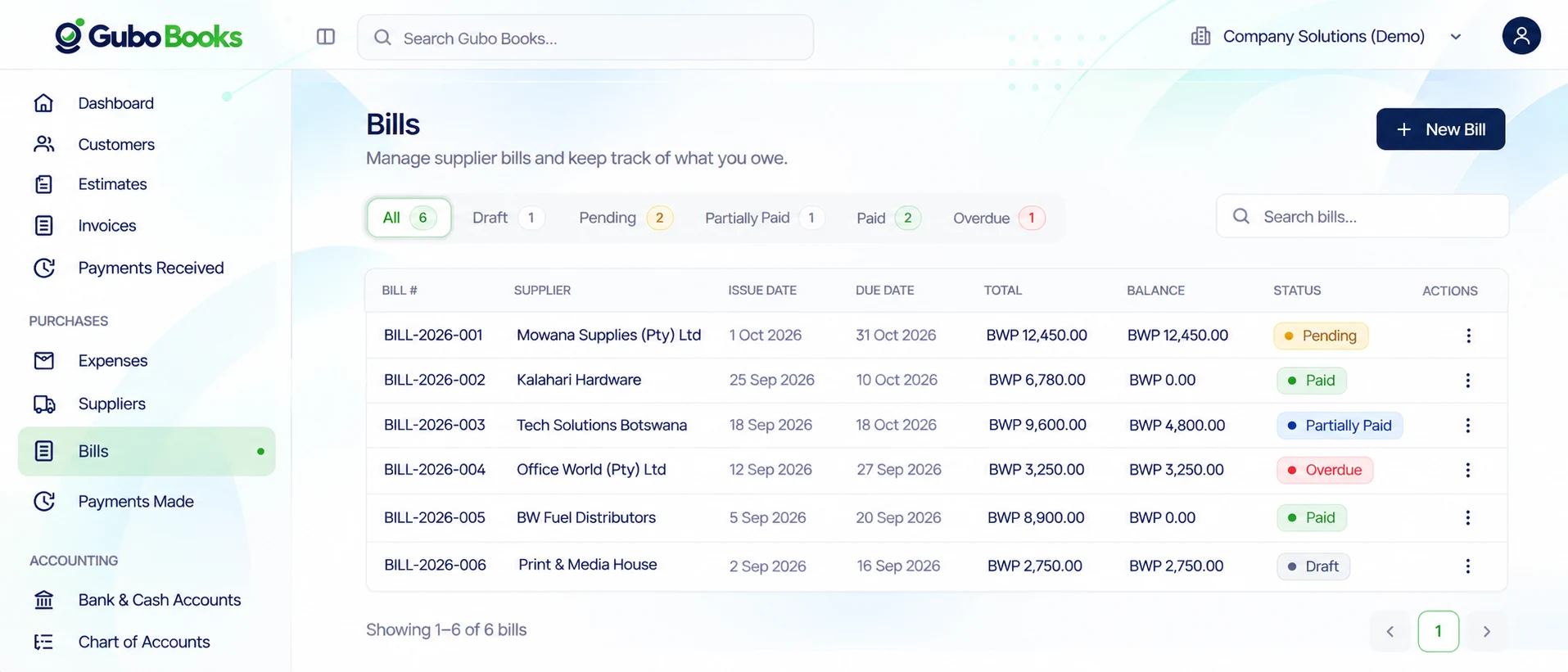
Task: Focus the Search bills field
Action: (x=1362, y=216)
